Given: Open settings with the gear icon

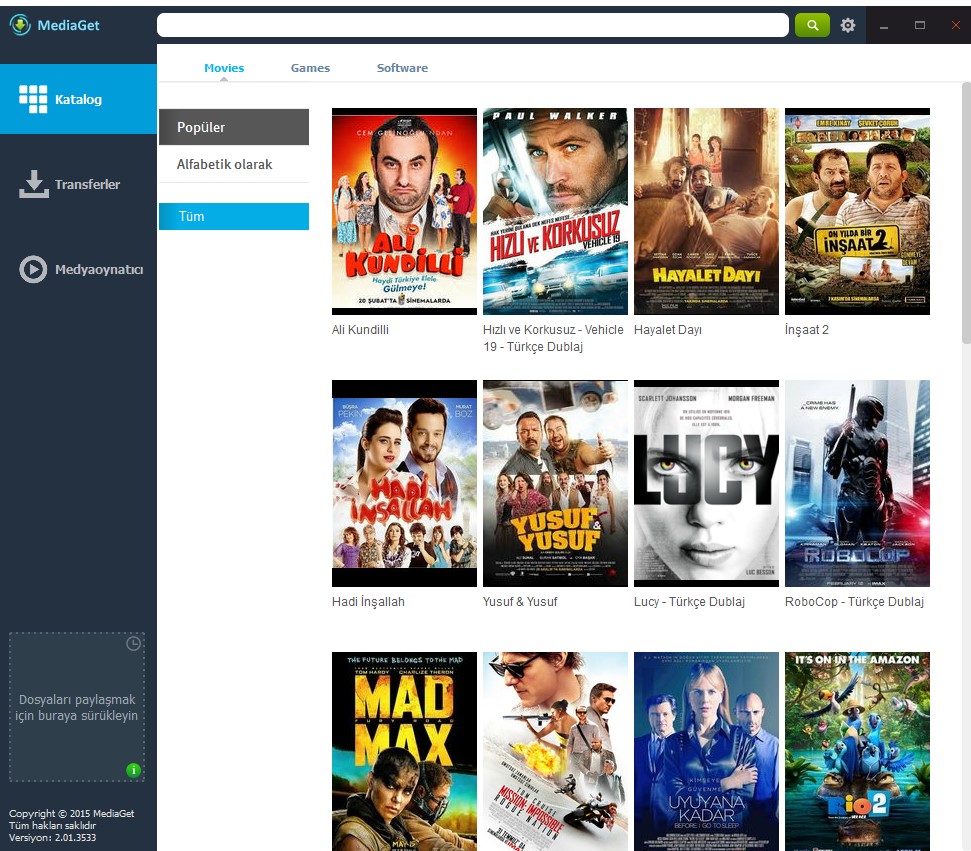Looking at the screenshot, I should (x=847, y=25).
